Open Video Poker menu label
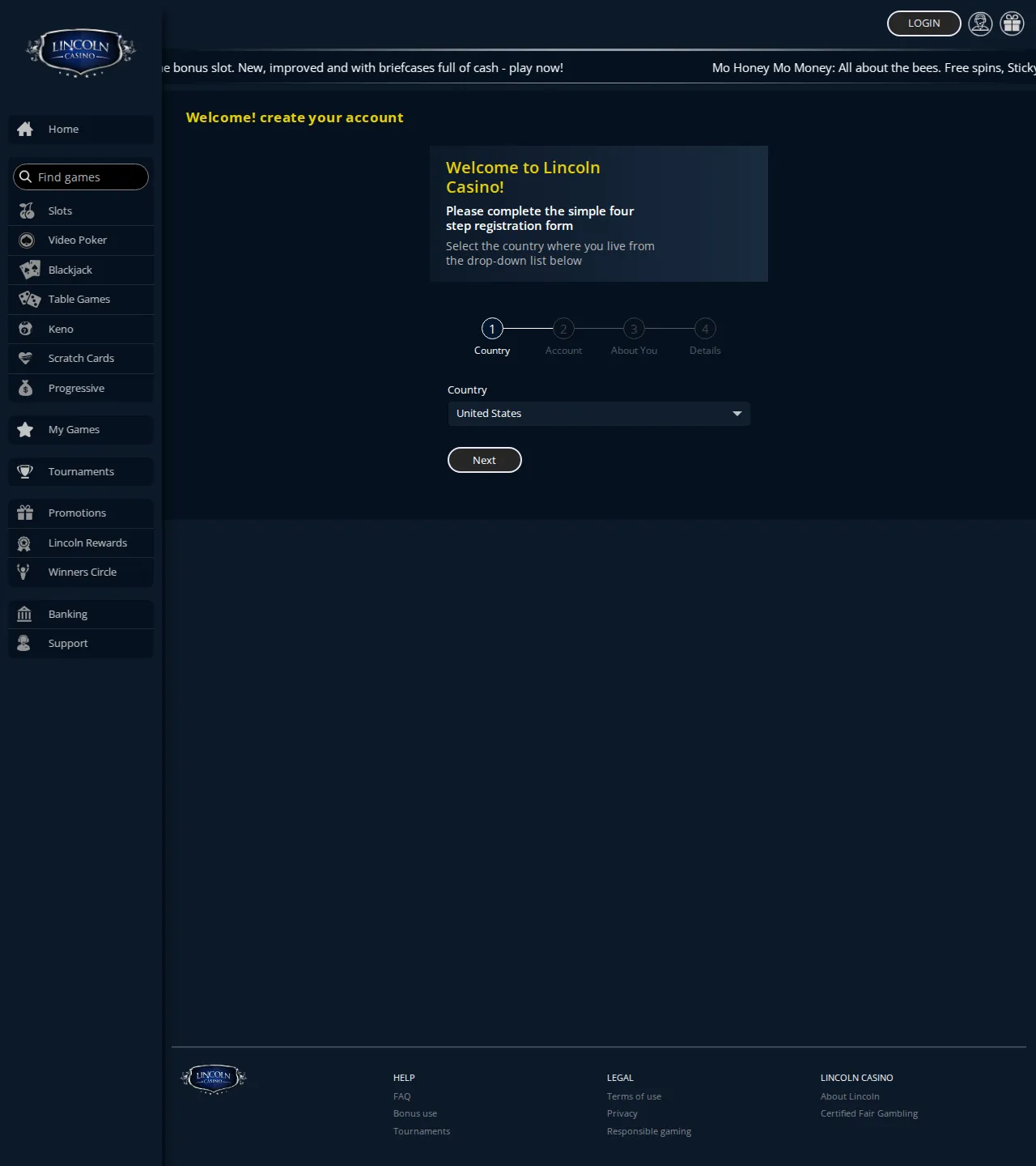This screenshot has width=1036, height=1166. pos(78,240)
